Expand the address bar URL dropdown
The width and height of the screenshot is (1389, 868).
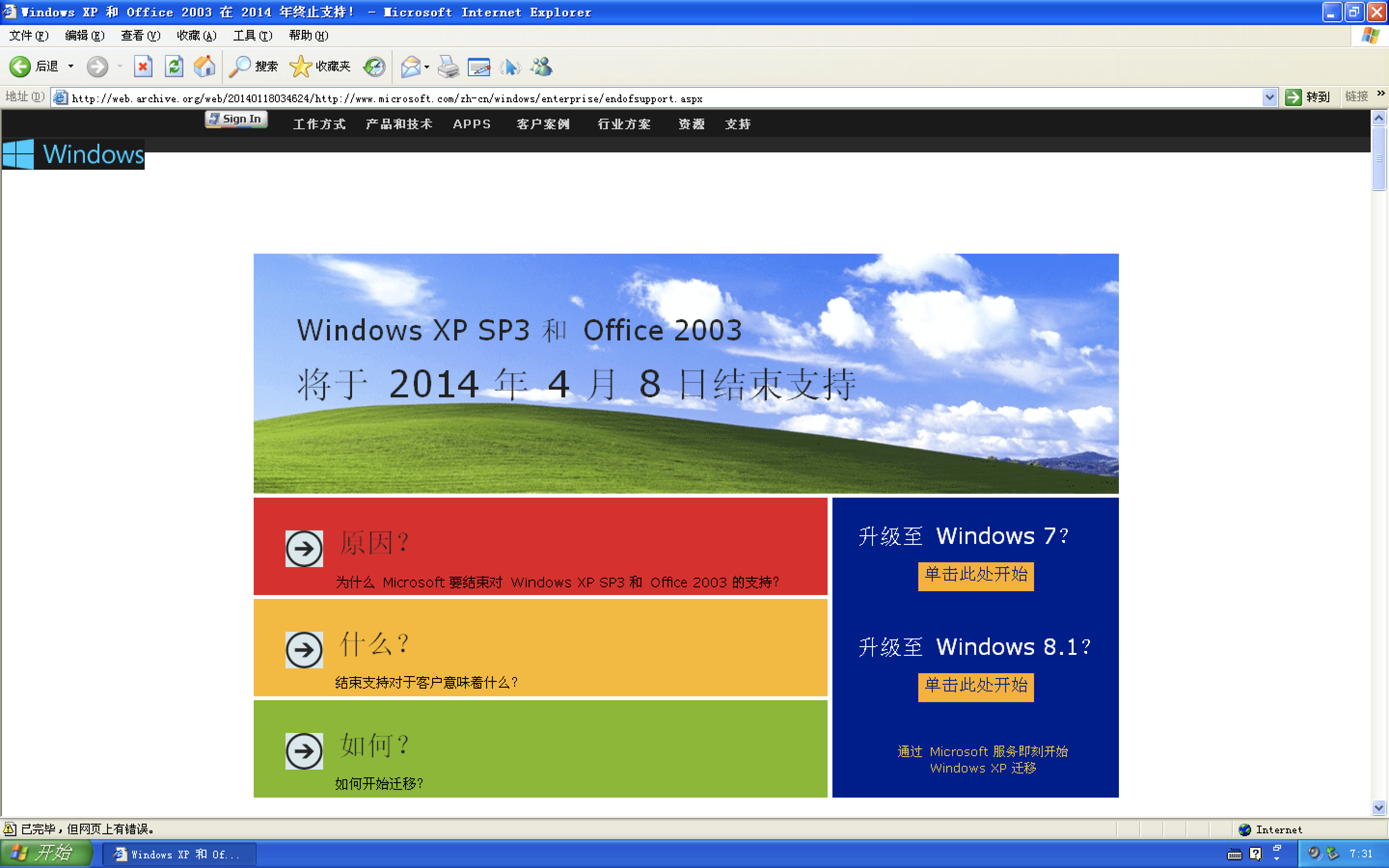[x=1269, y=97]
